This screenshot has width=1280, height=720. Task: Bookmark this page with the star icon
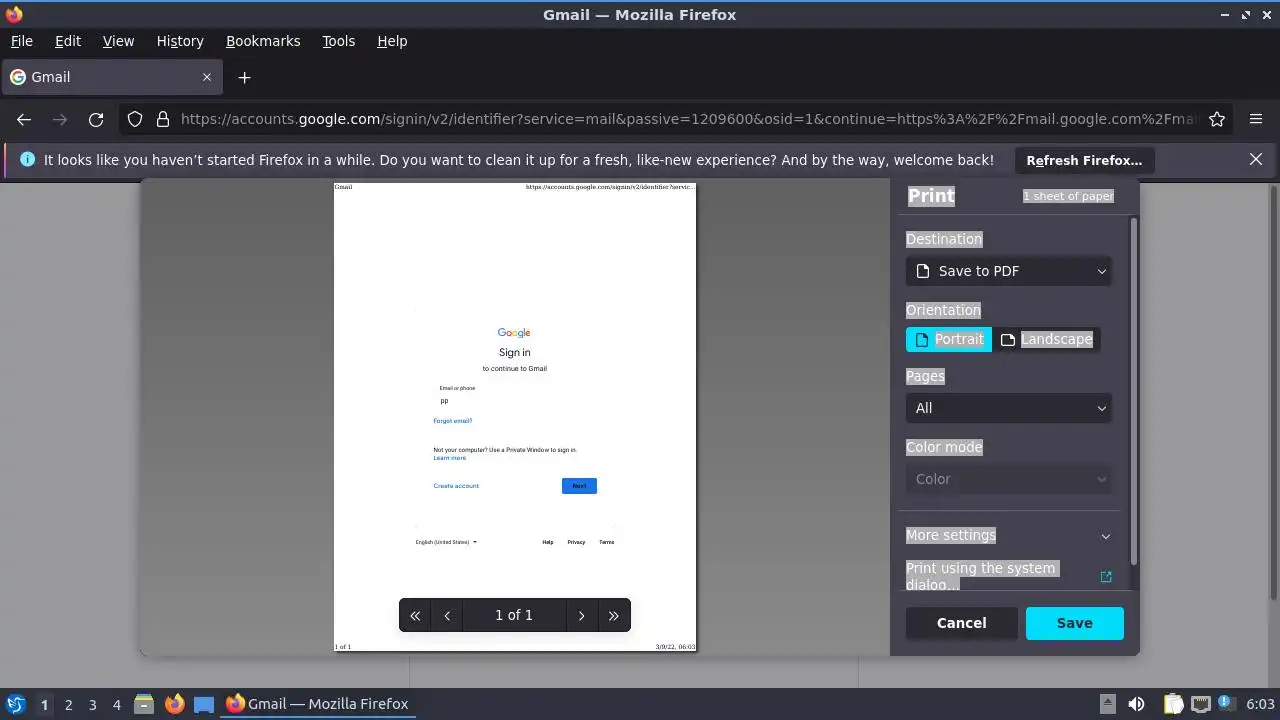click(1217, 119)
